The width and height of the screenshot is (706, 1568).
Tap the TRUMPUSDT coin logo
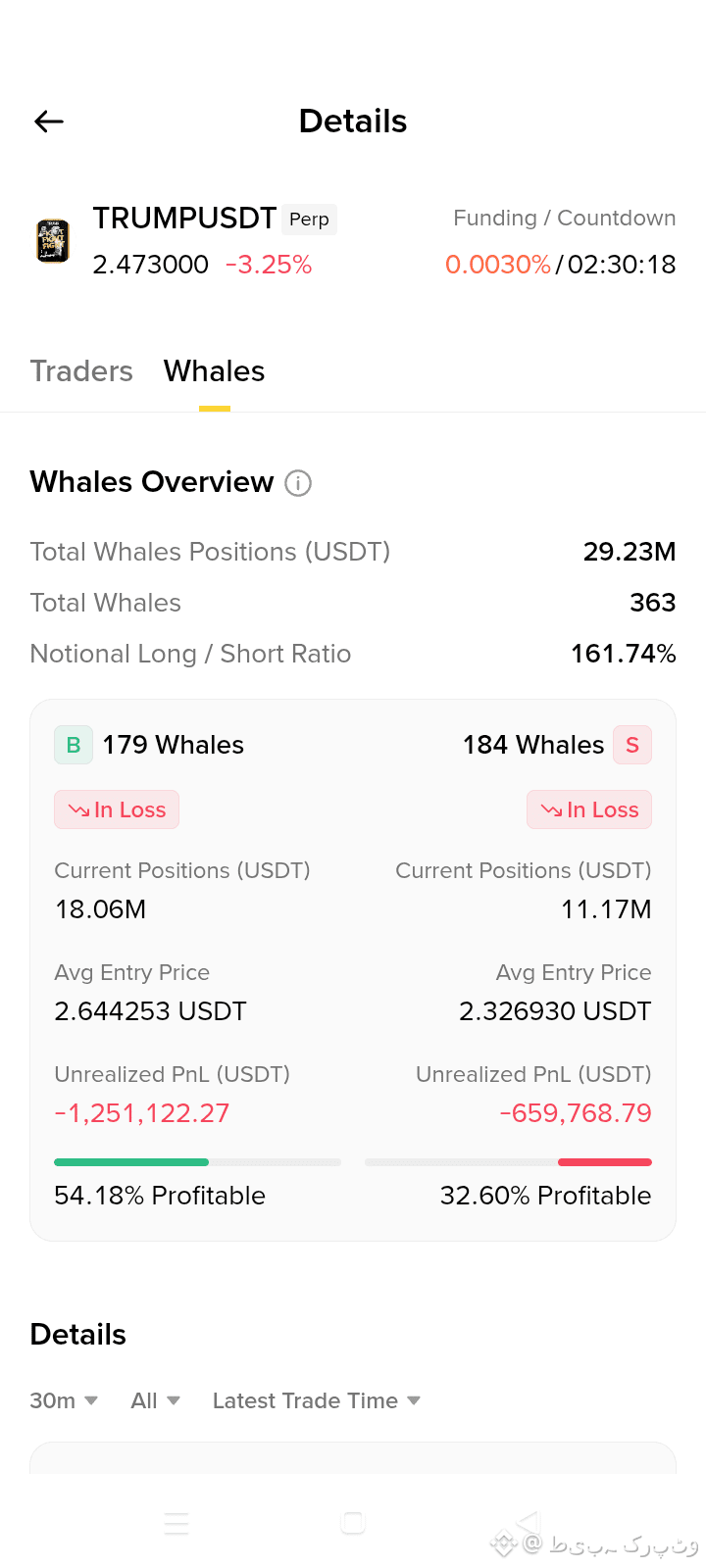53,241
